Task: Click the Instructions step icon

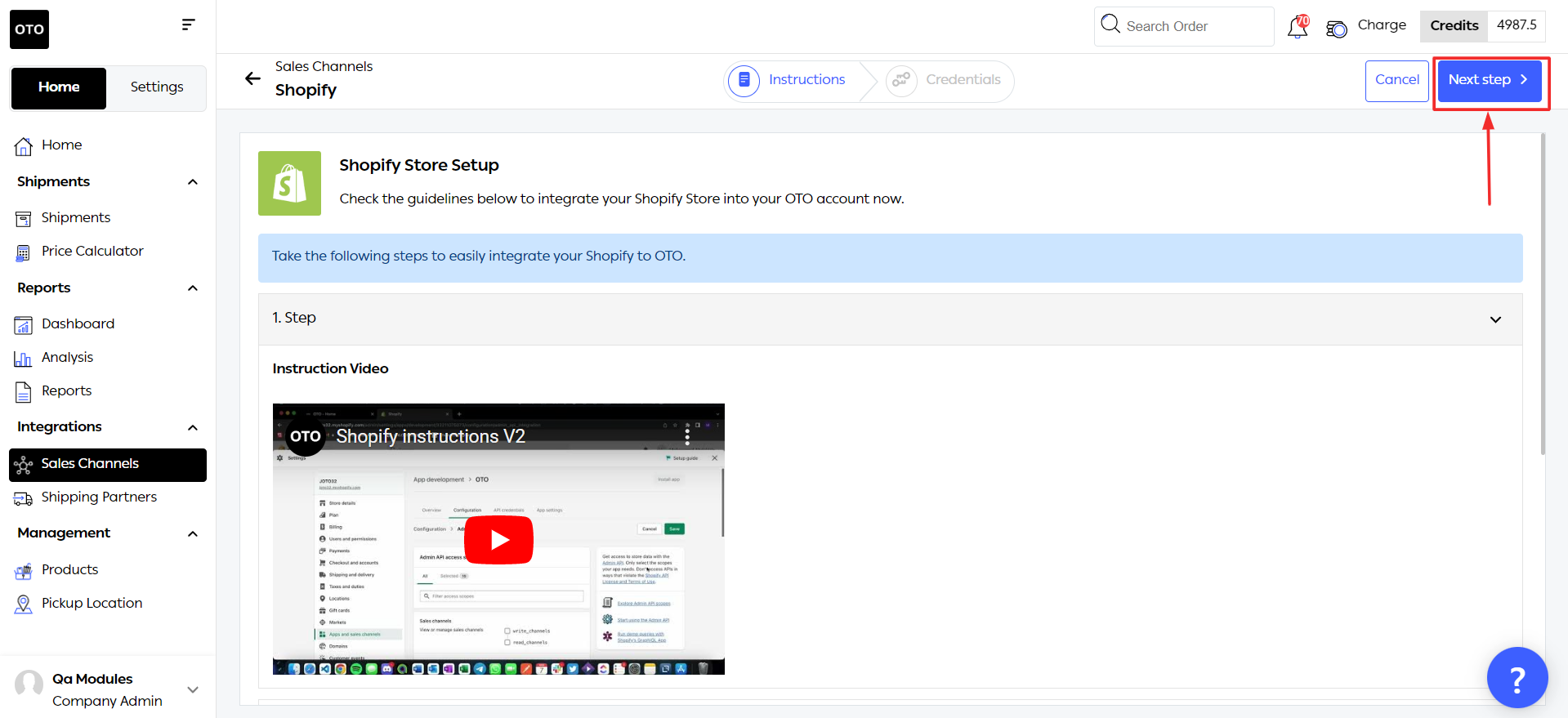Action: tap(744, 80)
